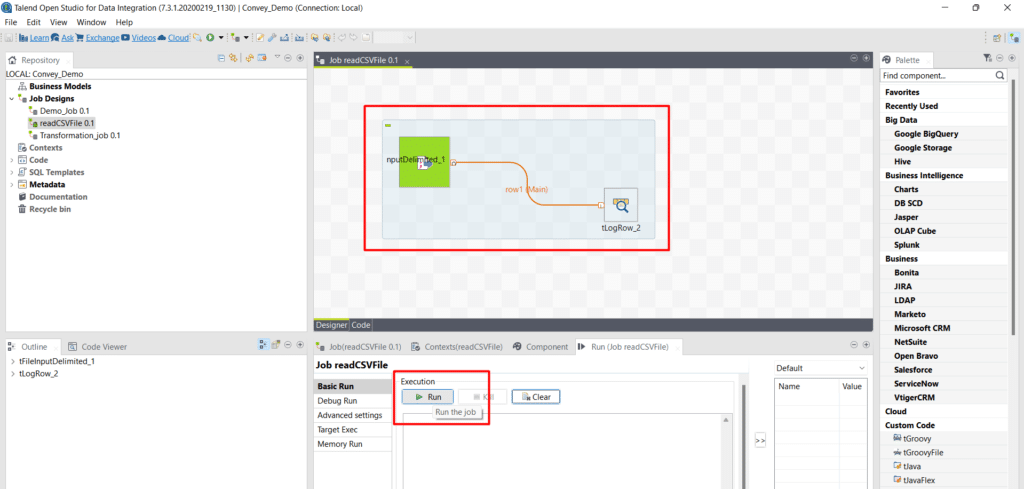
Task: Open the Contexts(readCSVFile) tab
Action: 458,347
